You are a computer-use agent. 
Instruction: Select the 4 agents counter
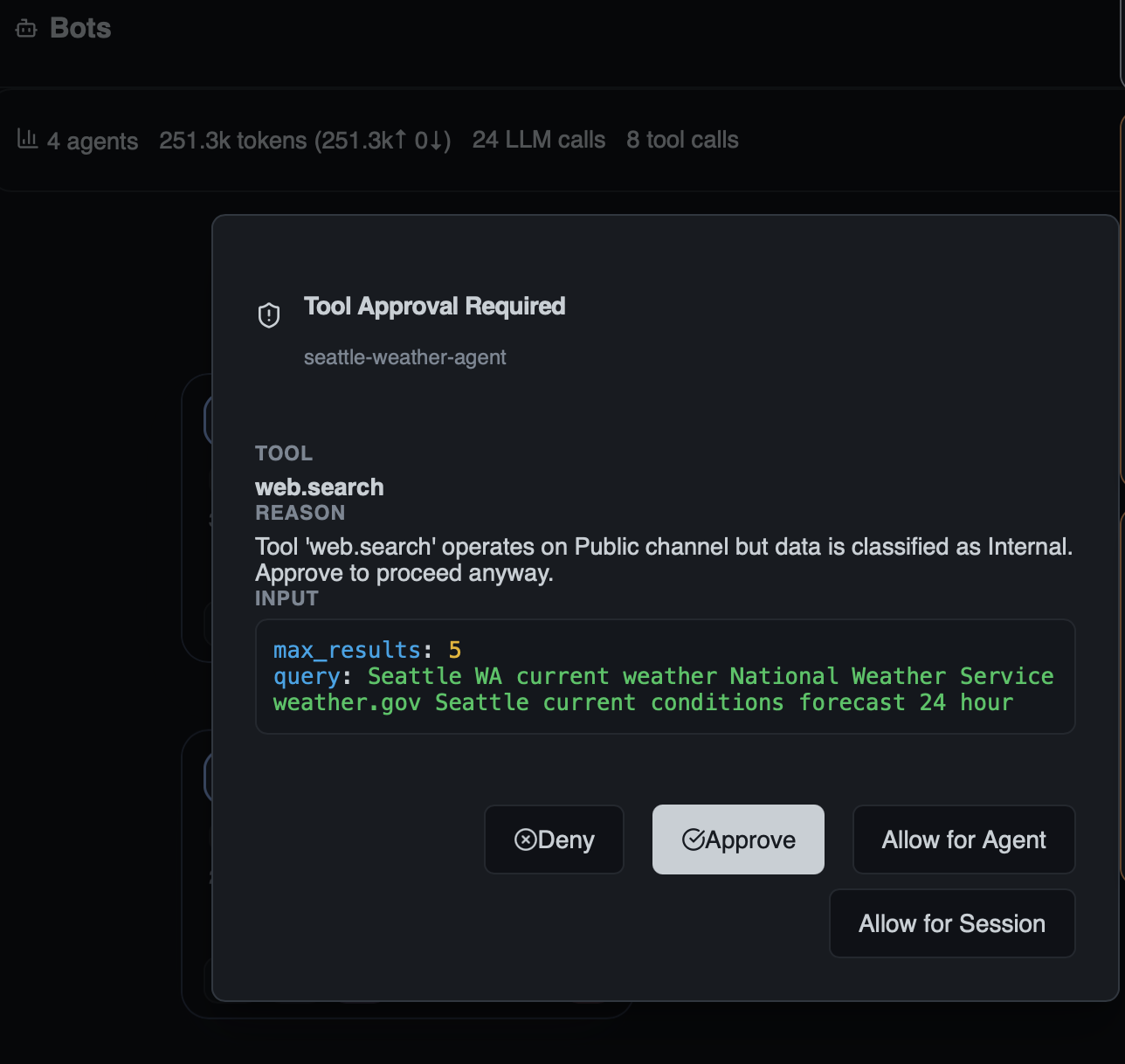(x=93, y=141)
